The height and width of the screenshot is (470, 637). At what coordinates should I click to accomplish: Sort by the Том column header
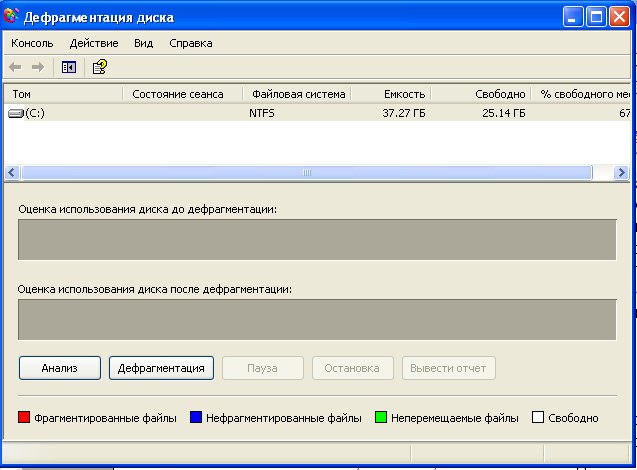[x=63, y=94]
